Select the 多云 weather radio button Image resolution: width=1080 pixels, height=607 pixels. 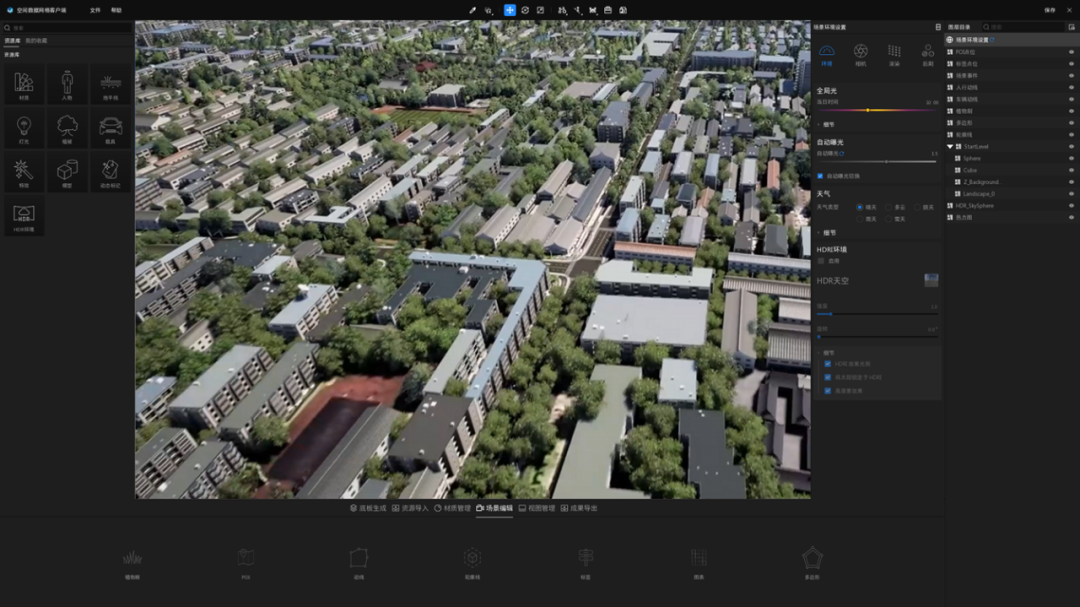point(888,207)
